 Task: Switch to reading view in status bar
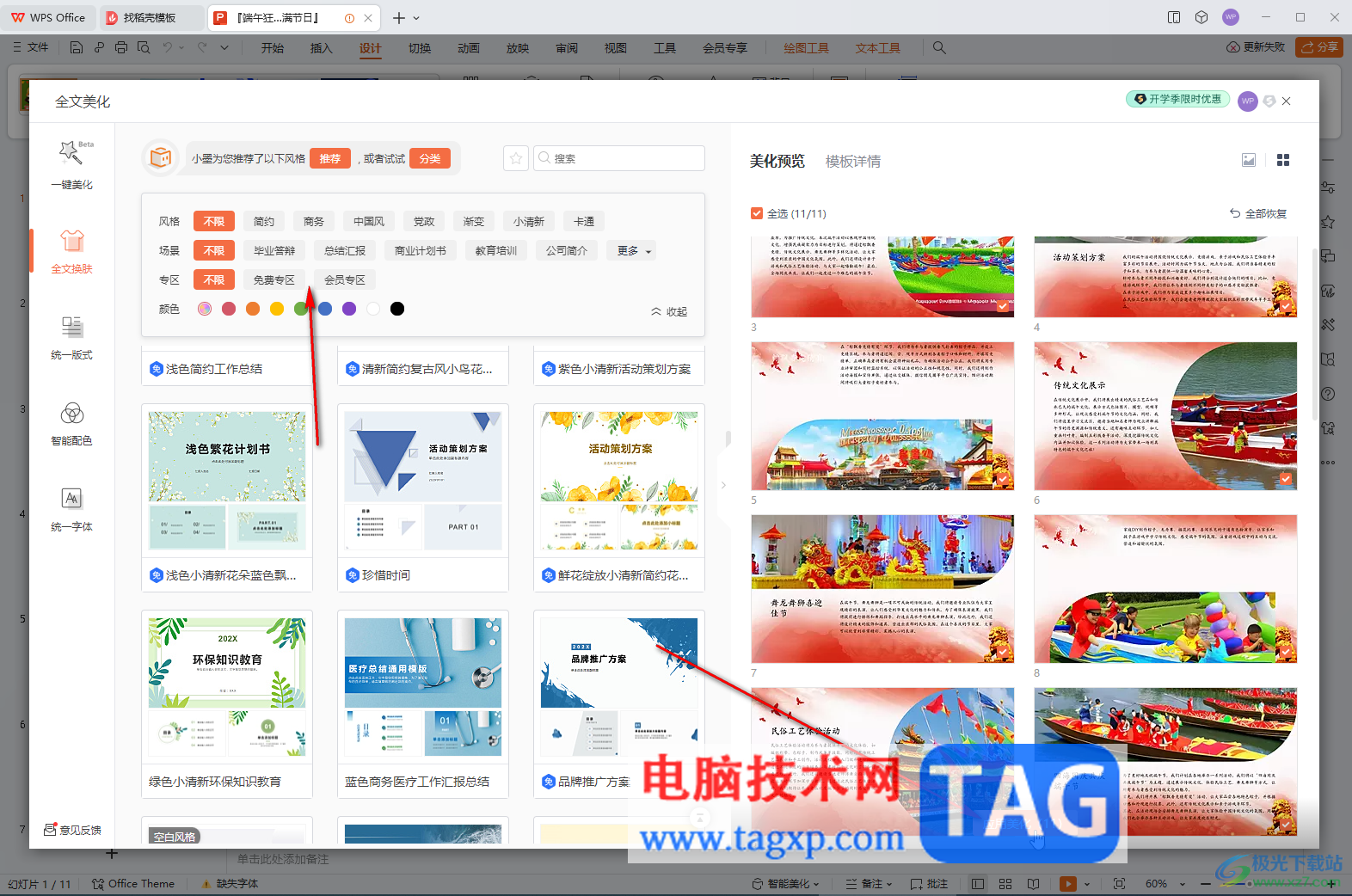[1033, 884]
